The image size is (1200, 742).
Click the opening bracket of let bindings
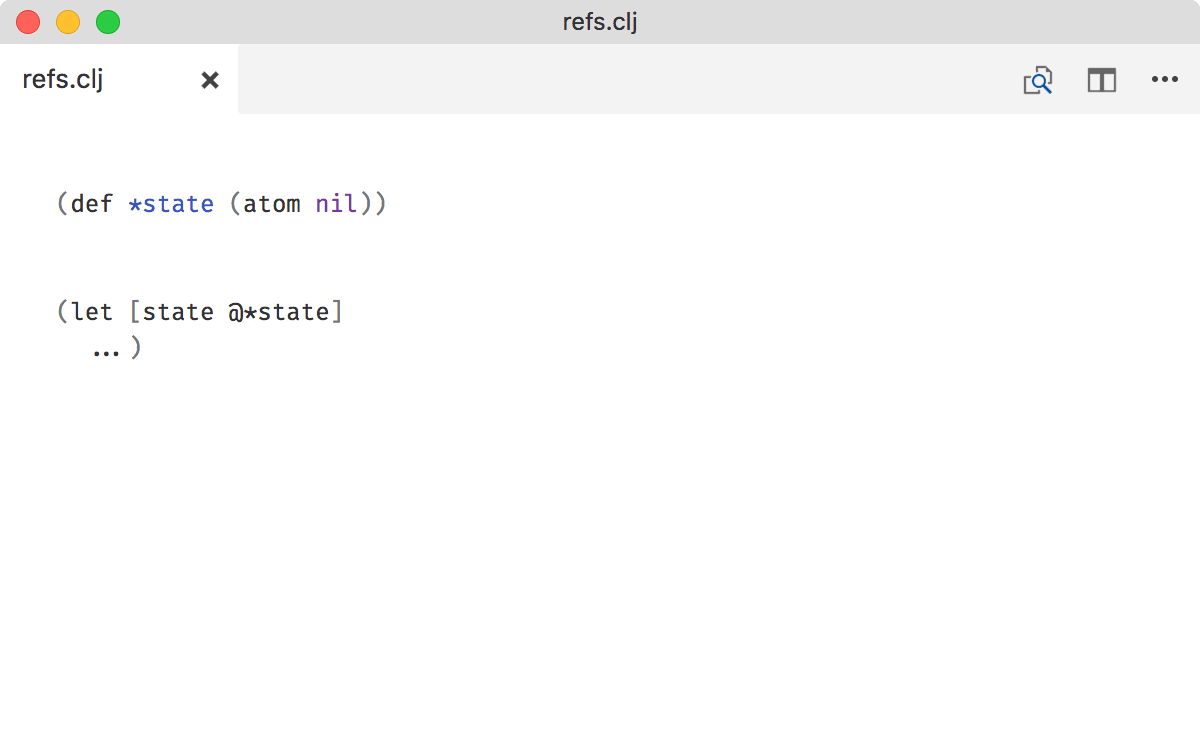[x=135, y=312]
